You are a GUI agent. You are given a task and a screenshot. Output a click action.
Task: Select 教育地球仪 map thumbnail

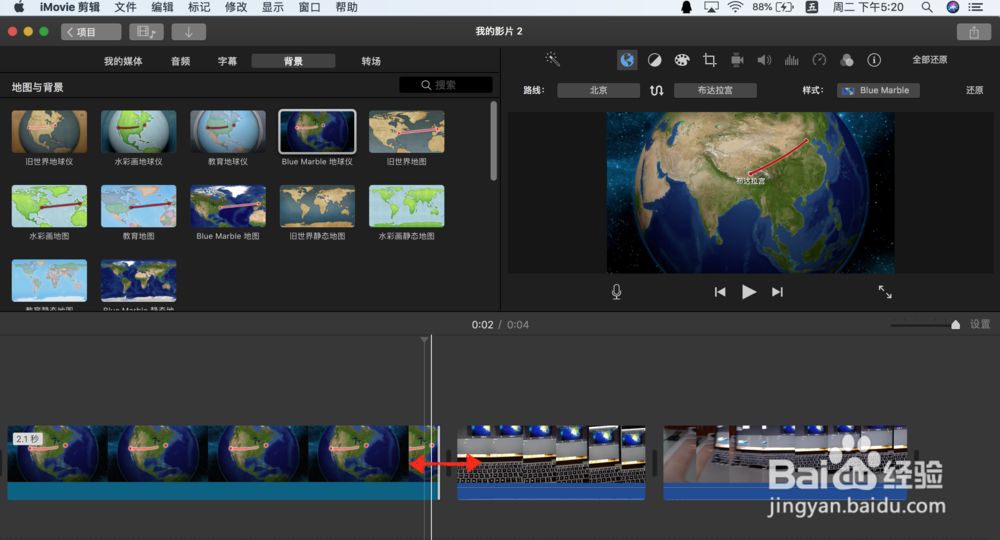[228, 131]
